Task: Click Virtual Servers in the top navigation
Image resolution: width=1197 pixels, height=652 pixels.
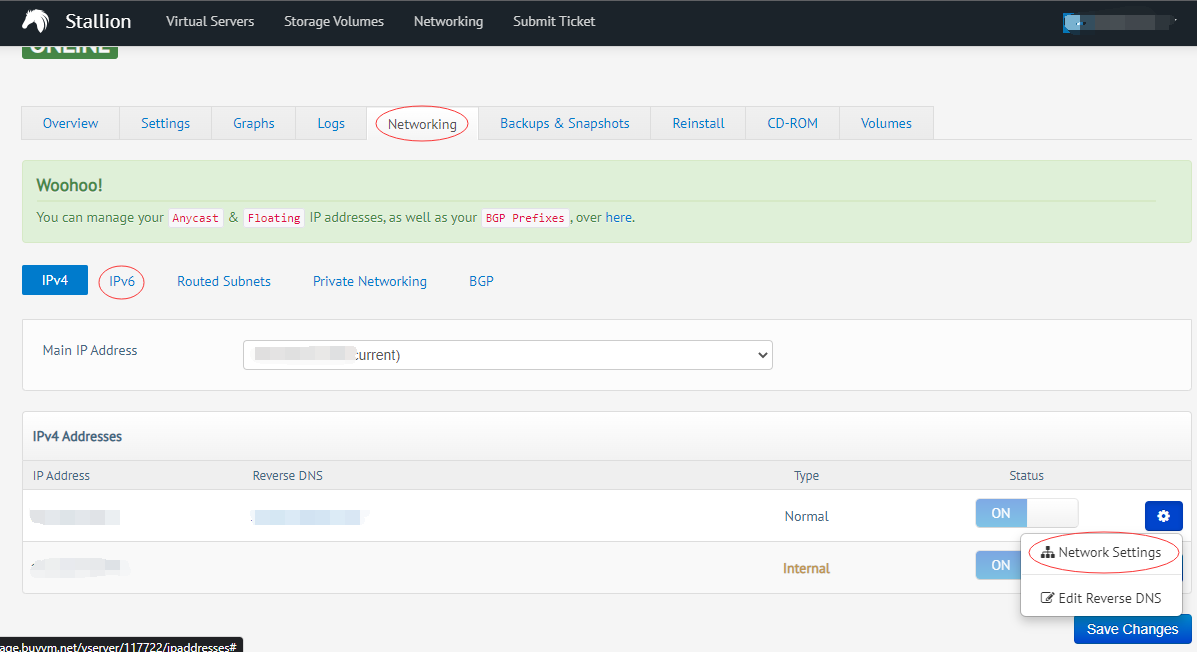Action: 210,20
